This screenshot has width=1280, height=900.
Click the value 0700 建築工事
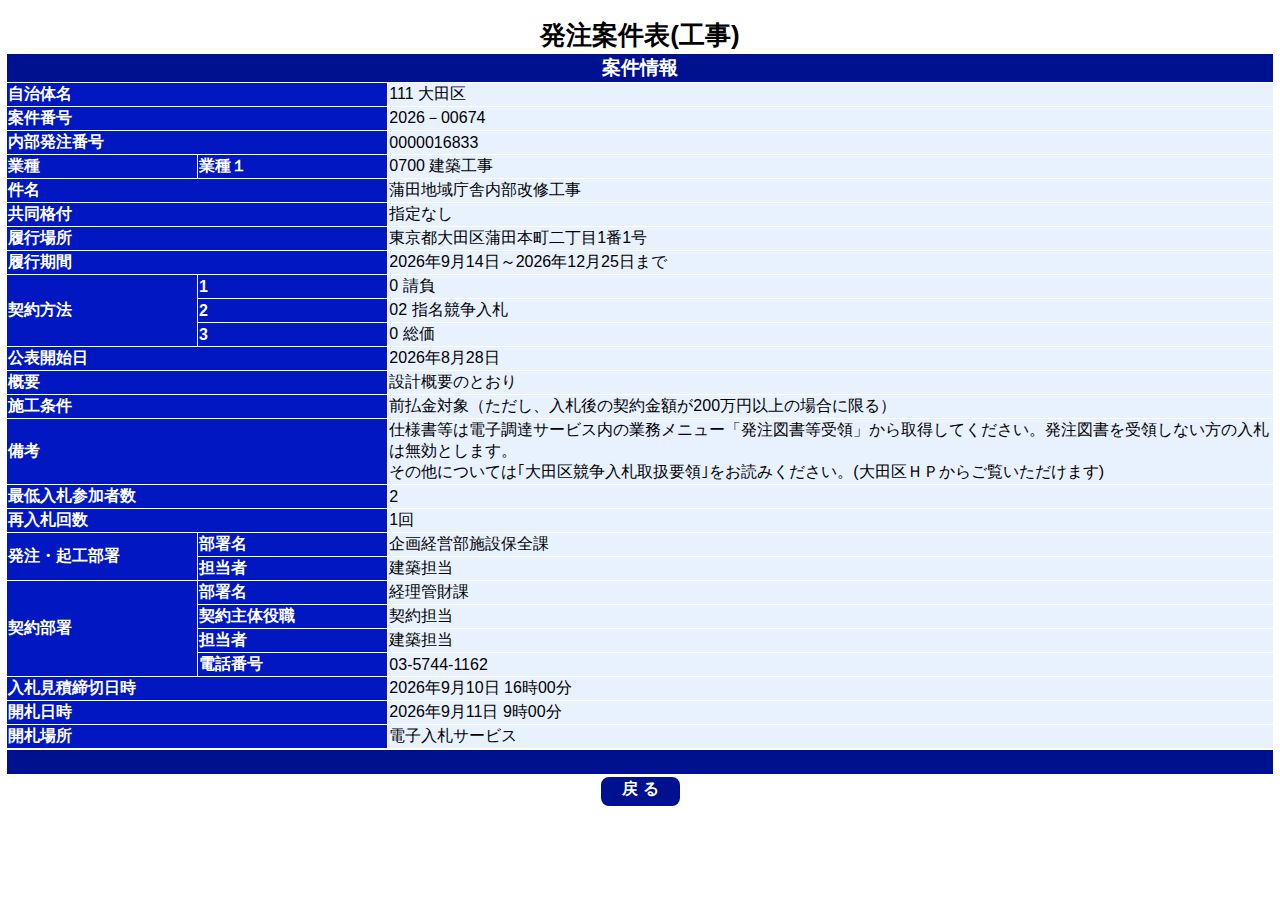point(441,166)
